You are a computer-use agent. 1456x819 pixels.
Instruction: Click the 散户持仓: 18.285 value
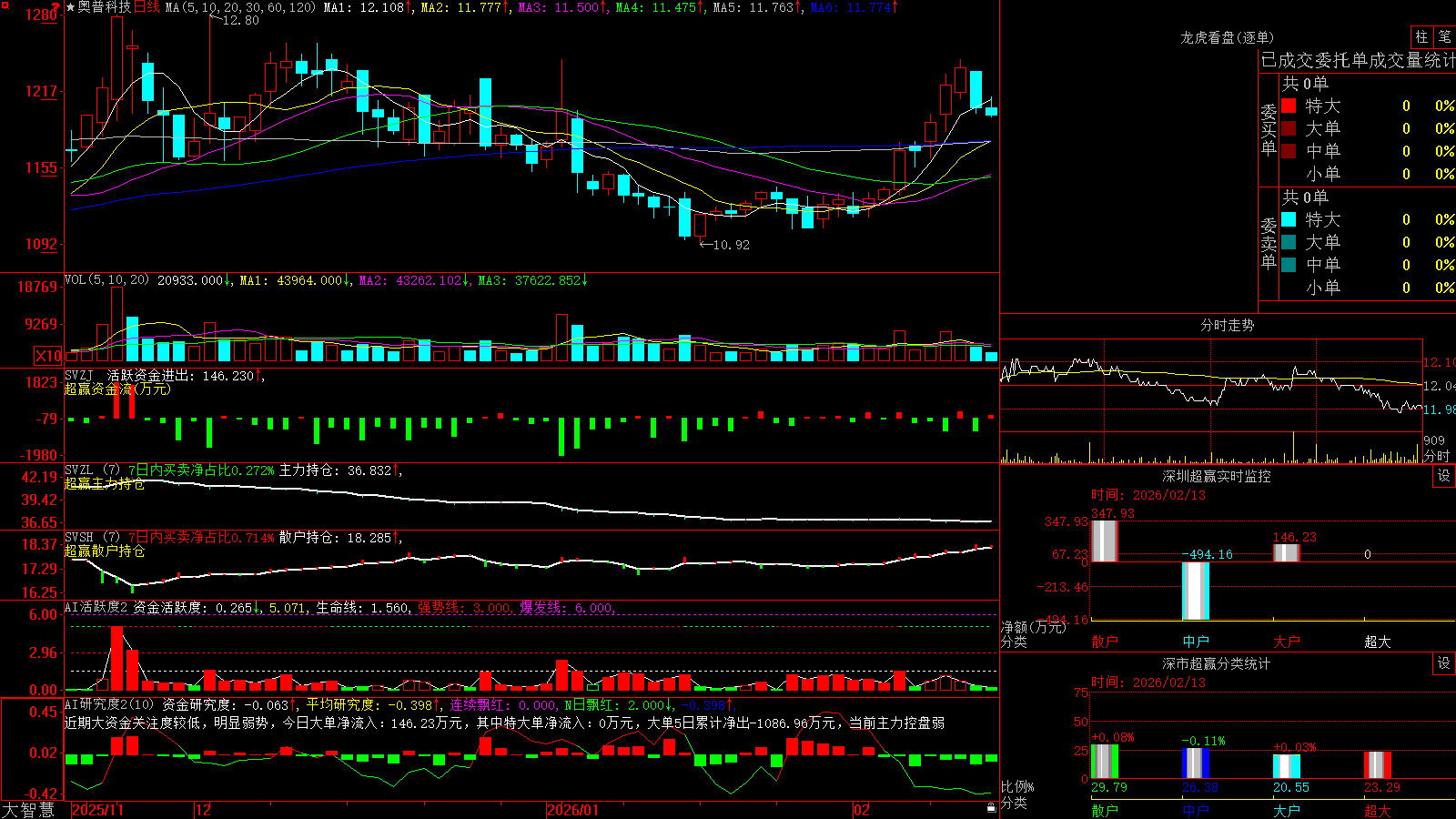click(335, 538)
